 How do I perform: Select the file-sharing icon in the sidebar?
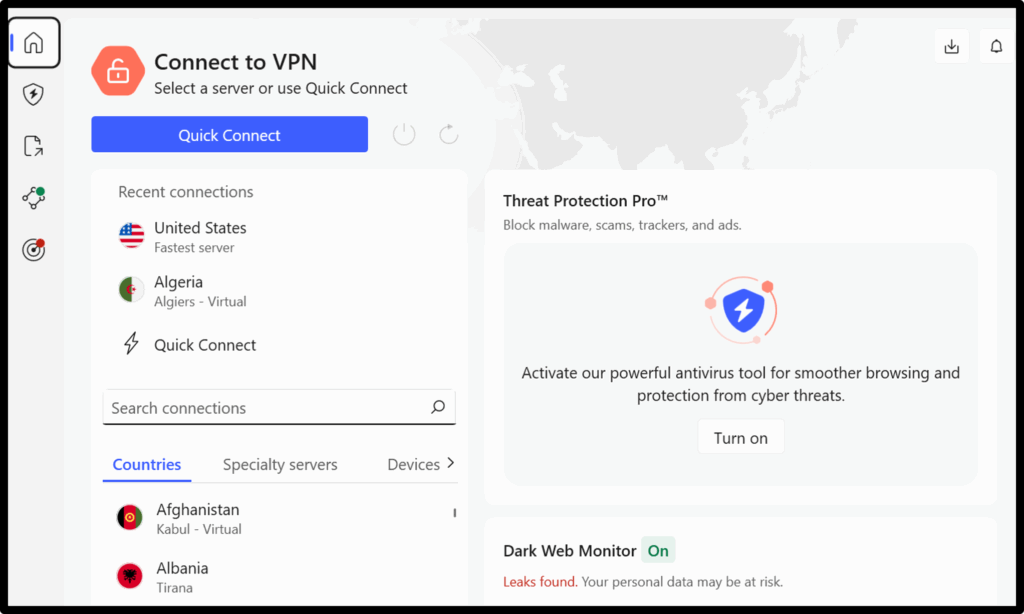(33, 146)
